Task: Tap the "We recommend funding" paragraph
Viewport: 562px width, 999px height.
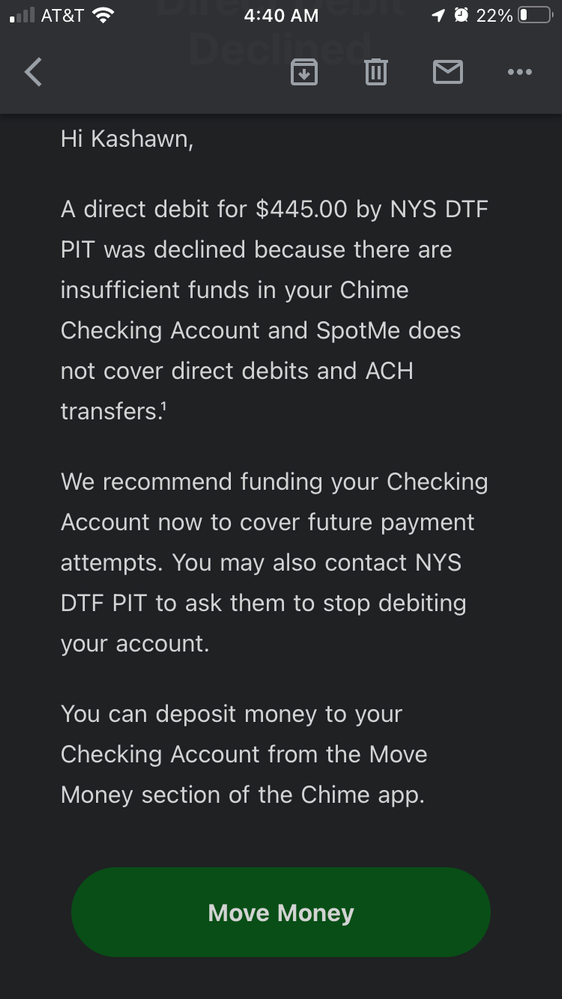Action: (x=274, y=562)
